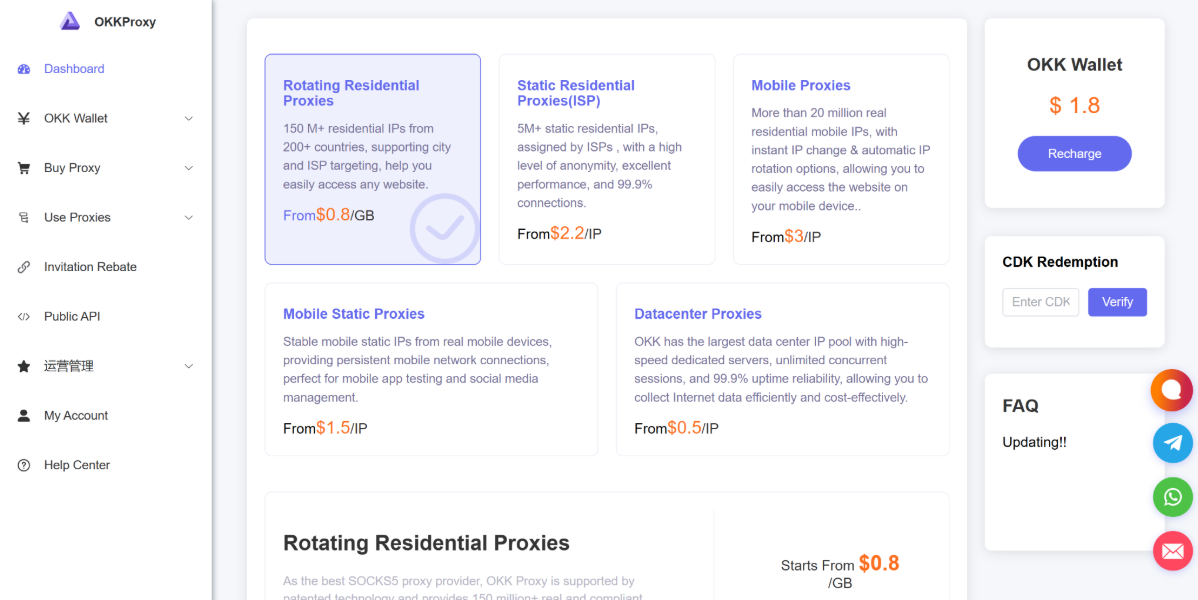The image size is (1198, 600).
Task: Open Help Center menu item
Action: point(105,465)
